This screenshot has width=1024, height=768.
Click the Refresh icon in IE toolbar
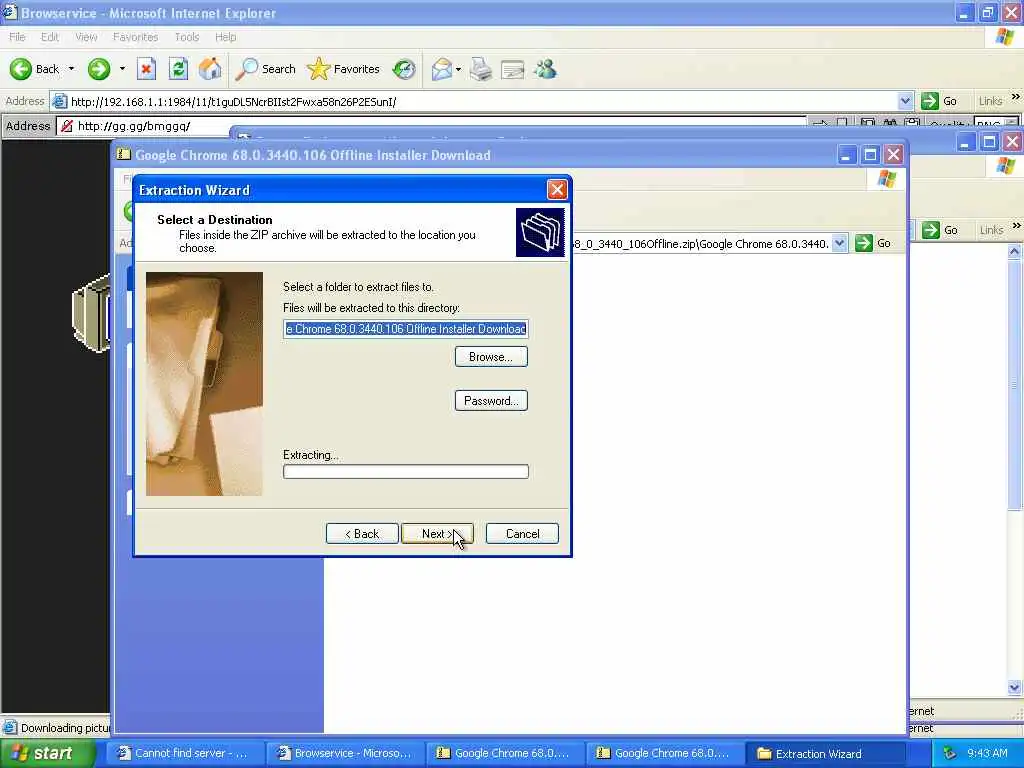coord(178,69)
